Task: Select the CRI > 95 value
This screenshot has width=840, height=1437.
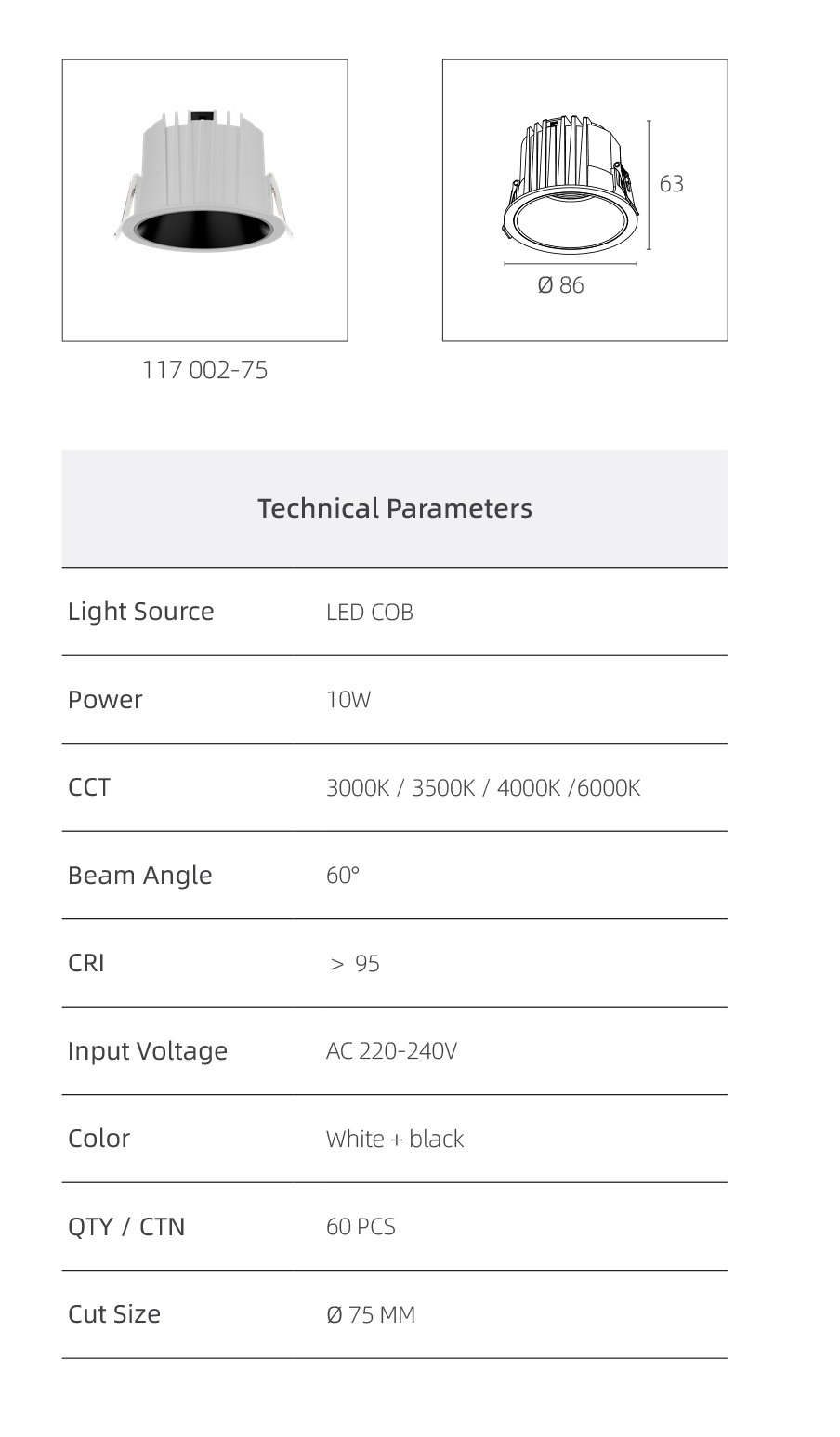Action: click(x=354, y=964)
